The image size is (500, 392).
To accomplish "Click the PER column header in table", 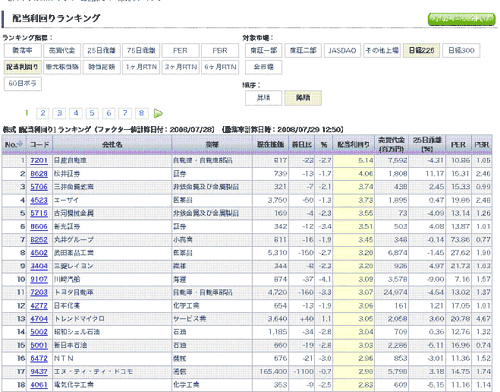I will pos(459,145).
